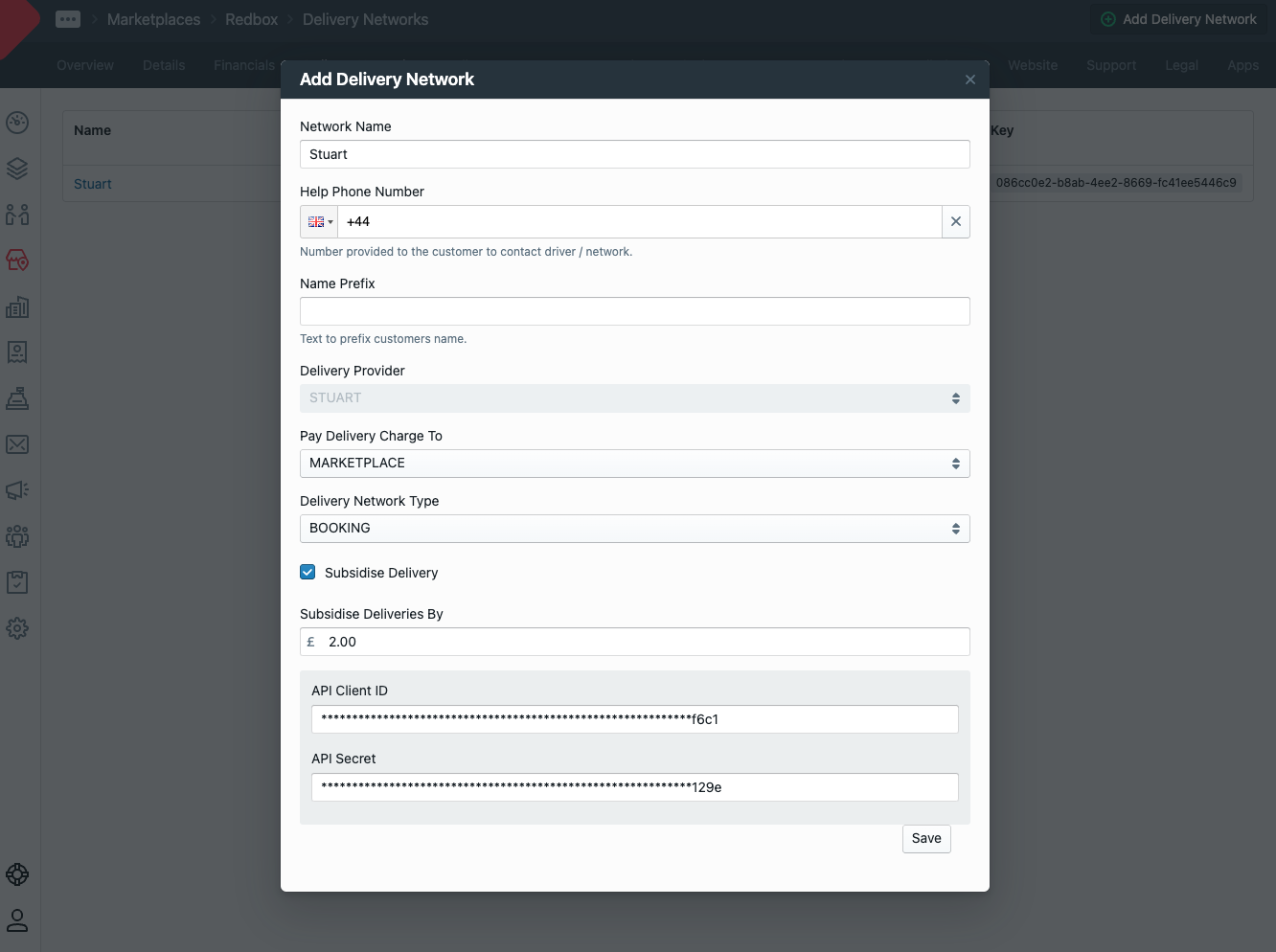
Task: Switch to the Financials tab
Action: point(243,65)
